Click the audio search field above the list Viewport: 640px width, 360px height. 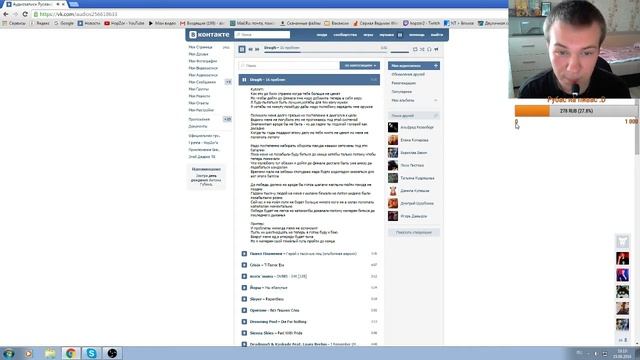tap(289, 66)
